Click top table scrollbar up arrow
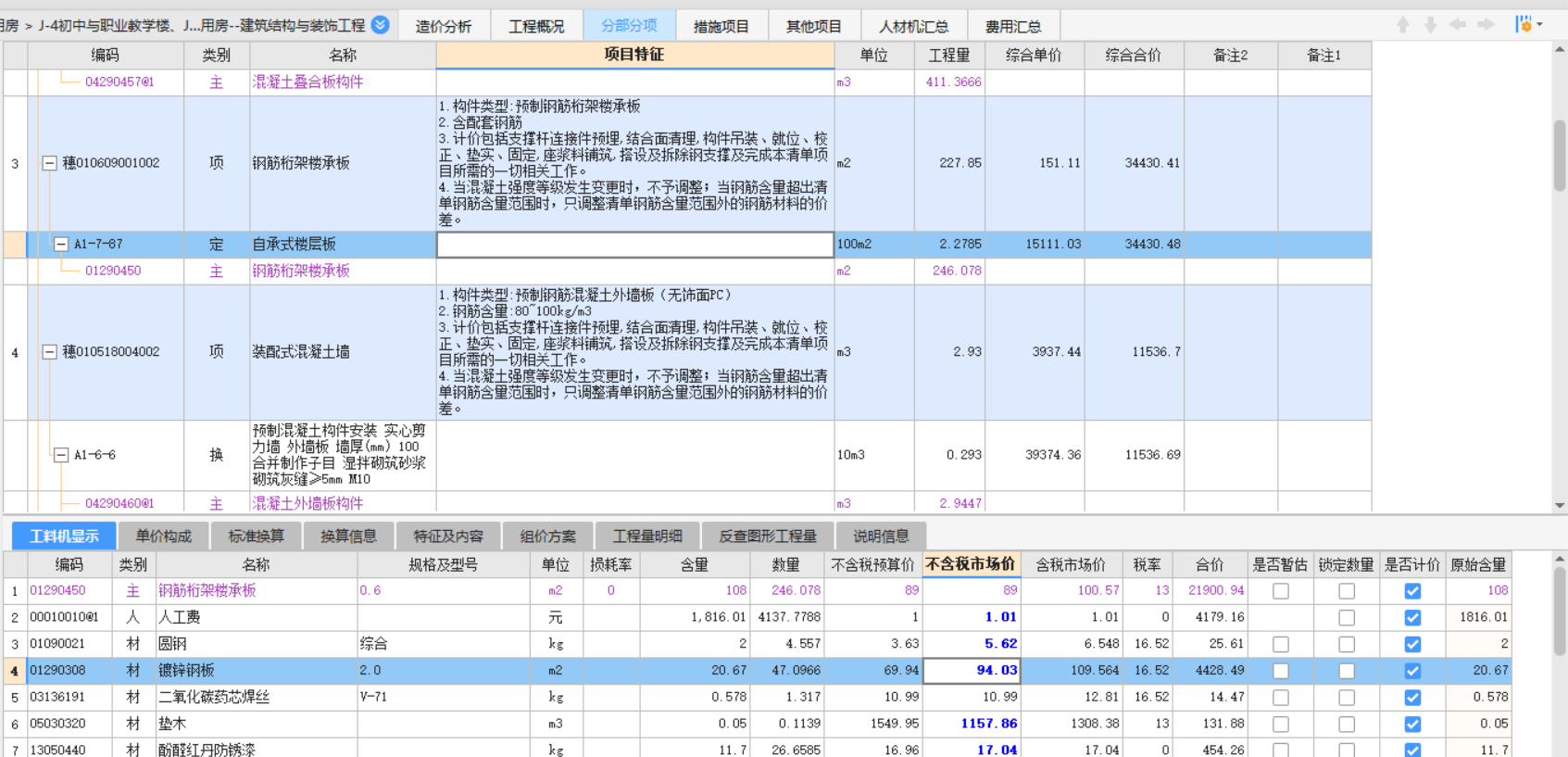This screenshot has width=1568, height=757. (x=1560, y=49)
